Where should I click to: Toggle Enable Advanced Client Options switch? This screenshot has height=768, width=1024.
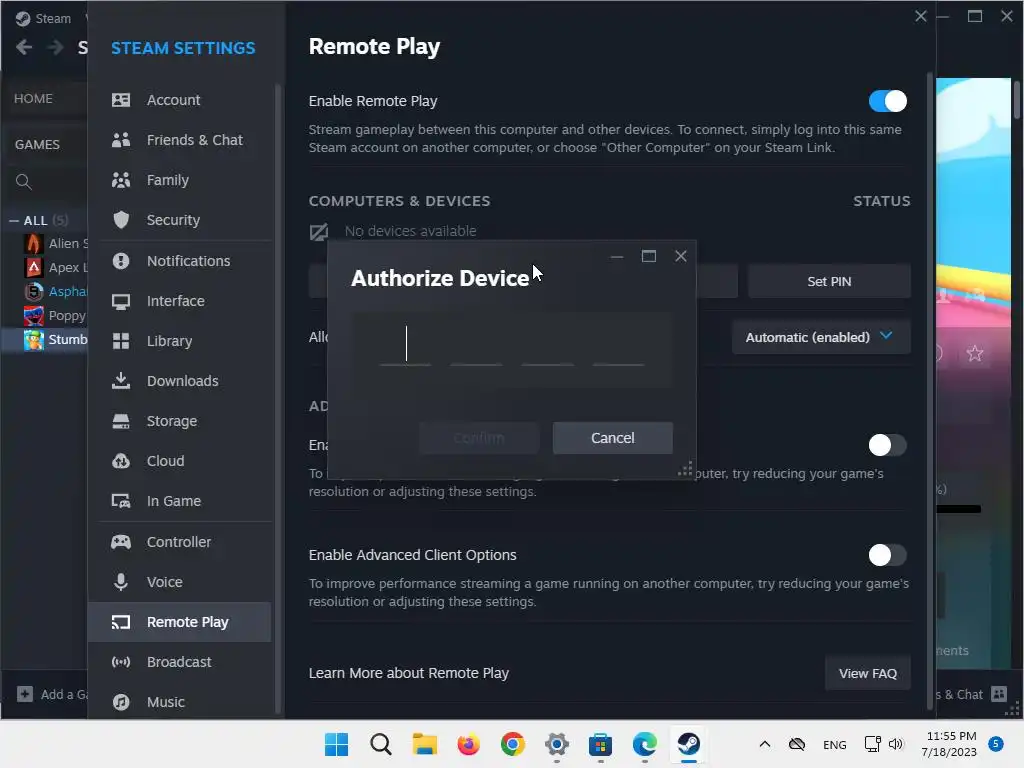tap(888, 555)
